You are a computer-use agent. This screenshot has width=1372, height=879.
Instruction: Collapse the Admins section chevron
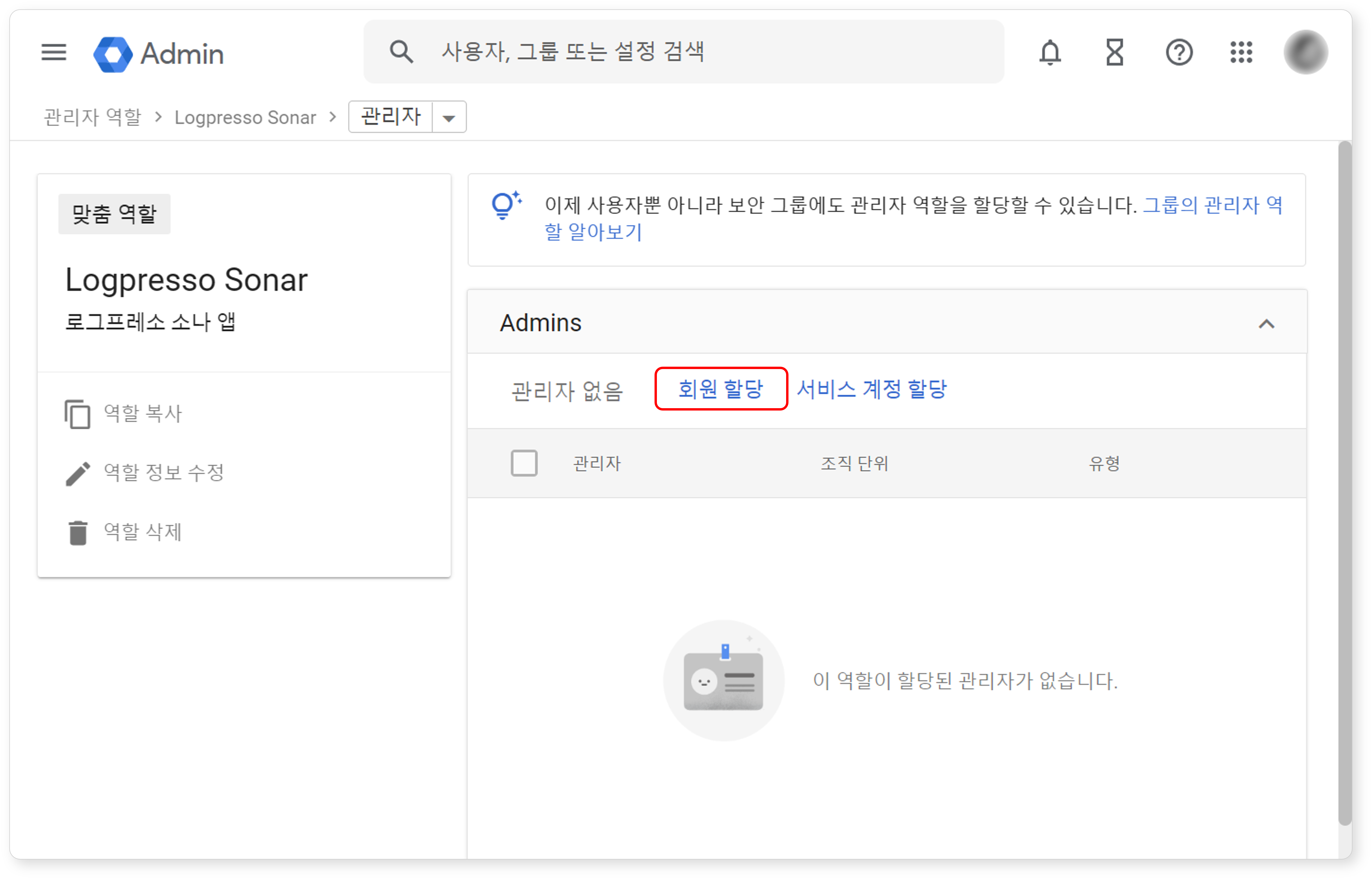[x=1266, y=324]
